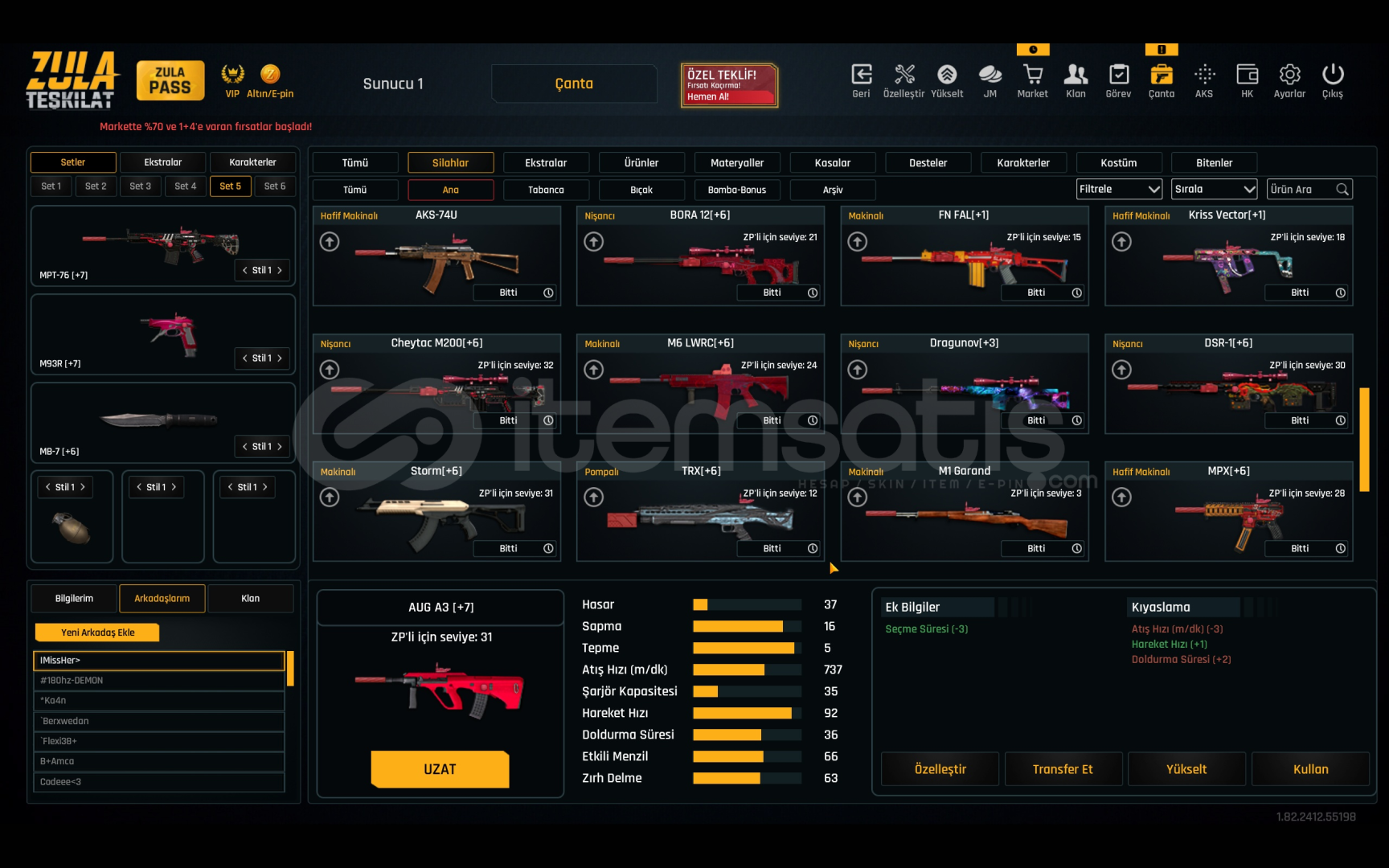Select the Bıçak subcategory tab
The image size is (1389, 868).
(x=641, y=190)
